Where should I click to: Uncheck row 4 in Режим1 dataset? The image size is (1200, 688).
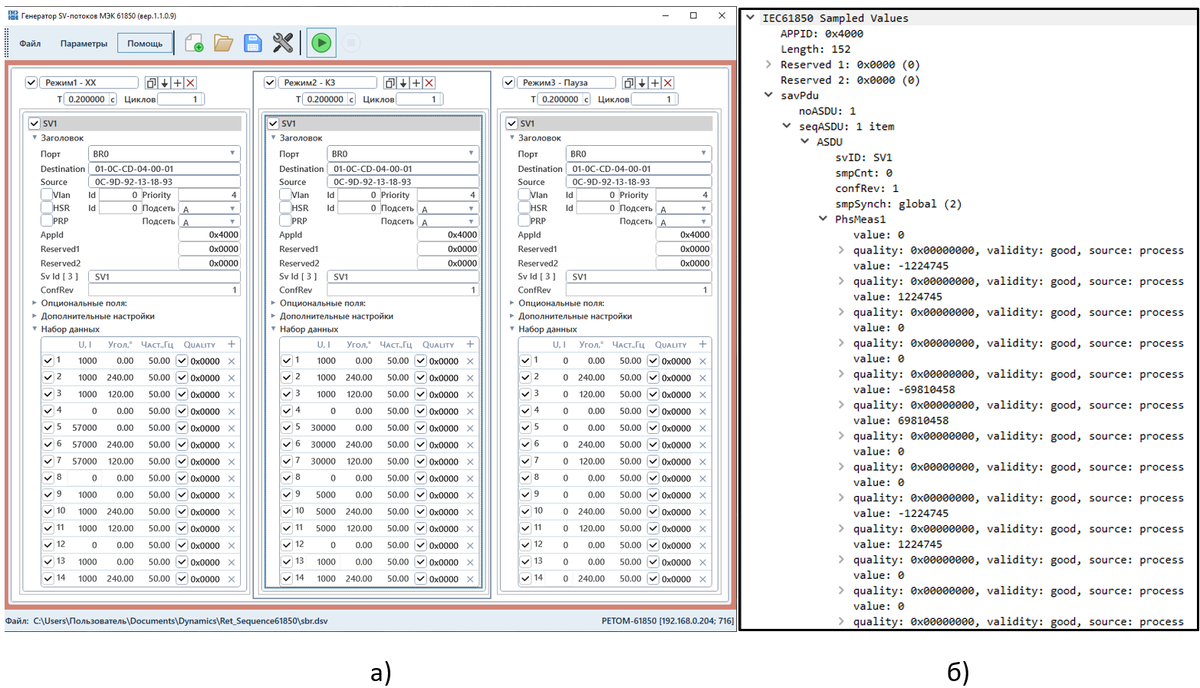pos(47,411)
